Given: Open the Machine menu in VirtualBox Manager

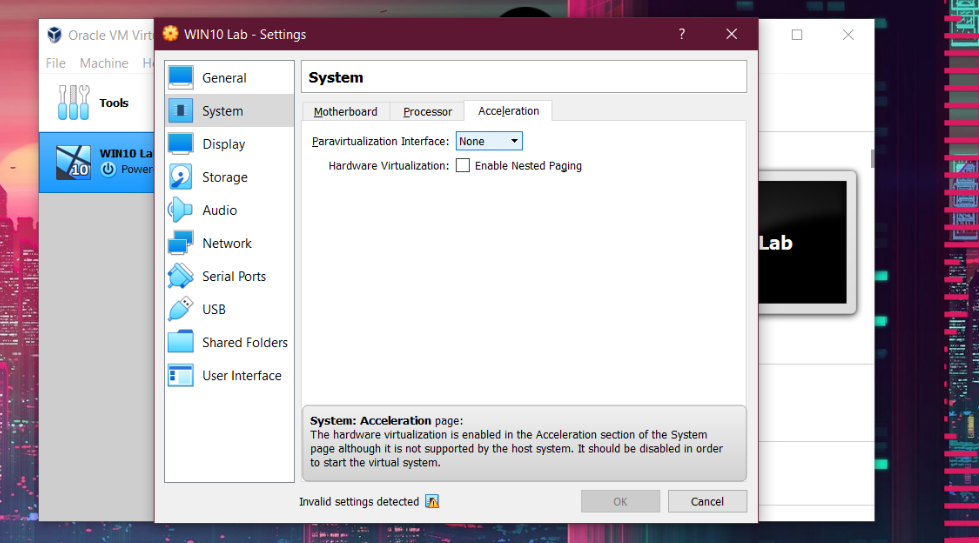Looking at the screenshot, I should coord(104,63).
